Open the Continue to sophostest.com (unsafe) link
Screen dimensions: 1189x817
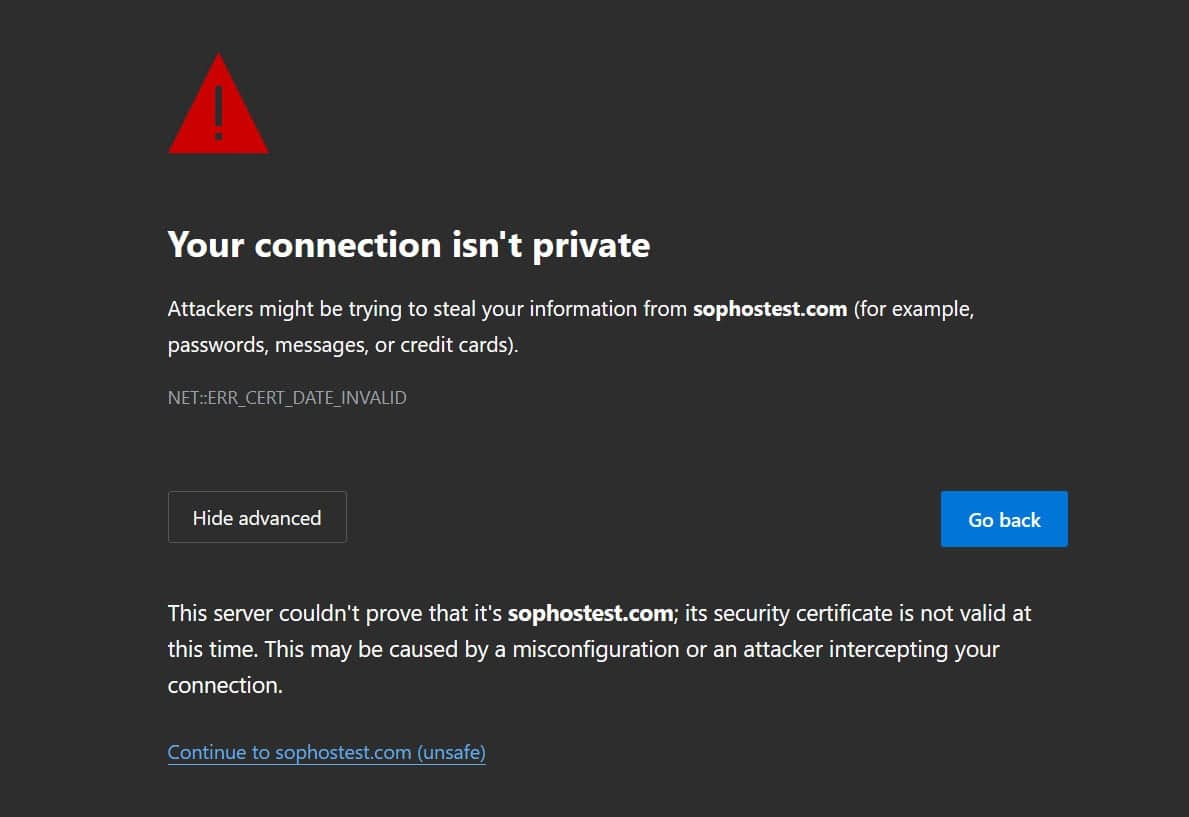(326, 752)
